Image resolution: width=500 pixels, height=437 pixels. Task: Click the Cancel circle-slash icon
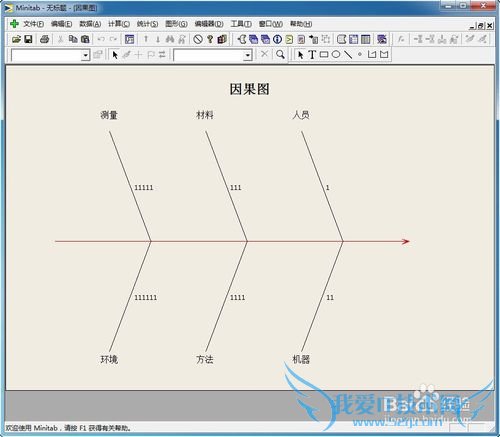[x=198, y=39]
